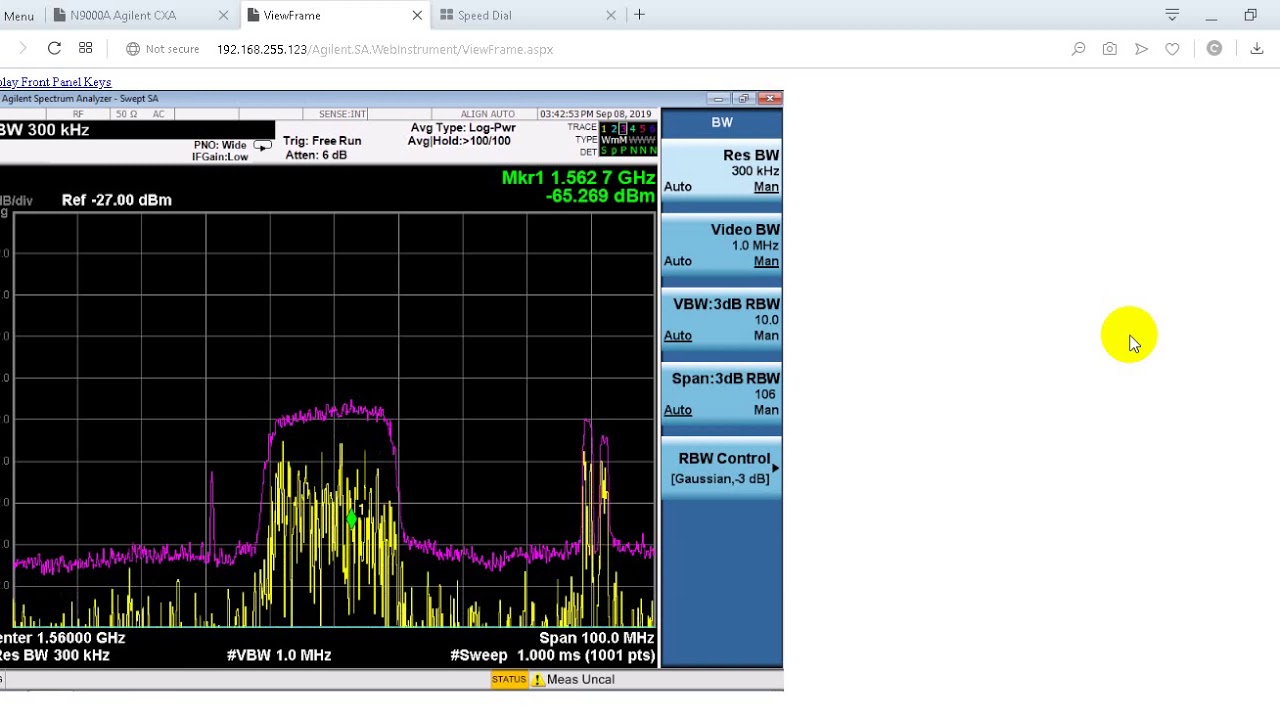The image size is (1280, 720).
Task: Click the Avg Type: Log-Pwr label
Action: 463,128
